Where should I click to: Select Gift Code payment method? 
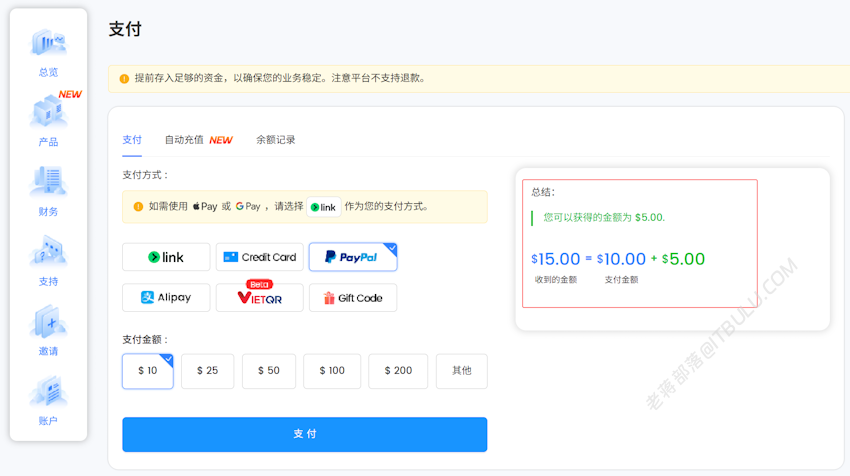pos(353,298)
